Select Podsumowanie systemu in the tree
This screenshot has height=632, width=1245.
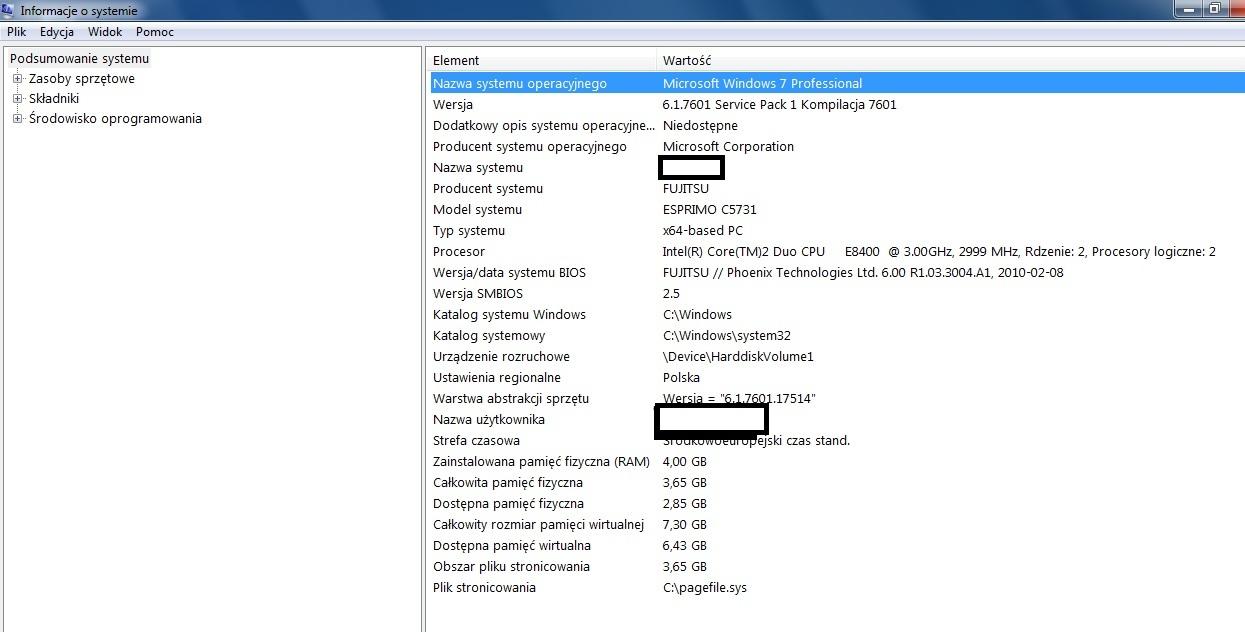tap(79, 59)
